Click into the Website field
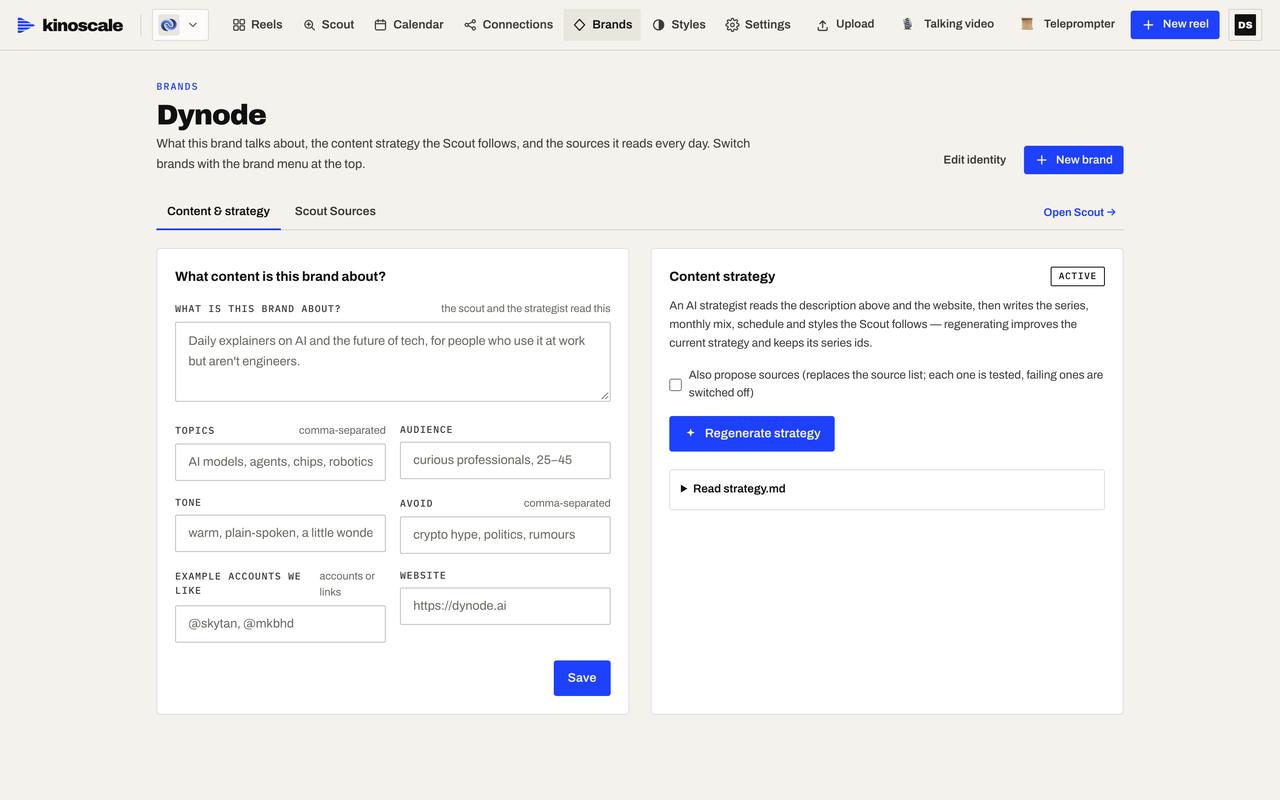This screenshot has height=800, width=1280. (505, 606)
